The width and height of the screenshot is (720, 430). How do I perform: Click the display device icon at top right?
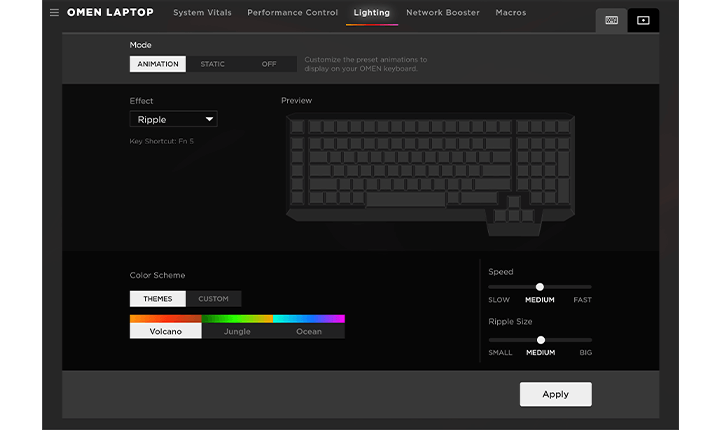click(x=643, y=20)
